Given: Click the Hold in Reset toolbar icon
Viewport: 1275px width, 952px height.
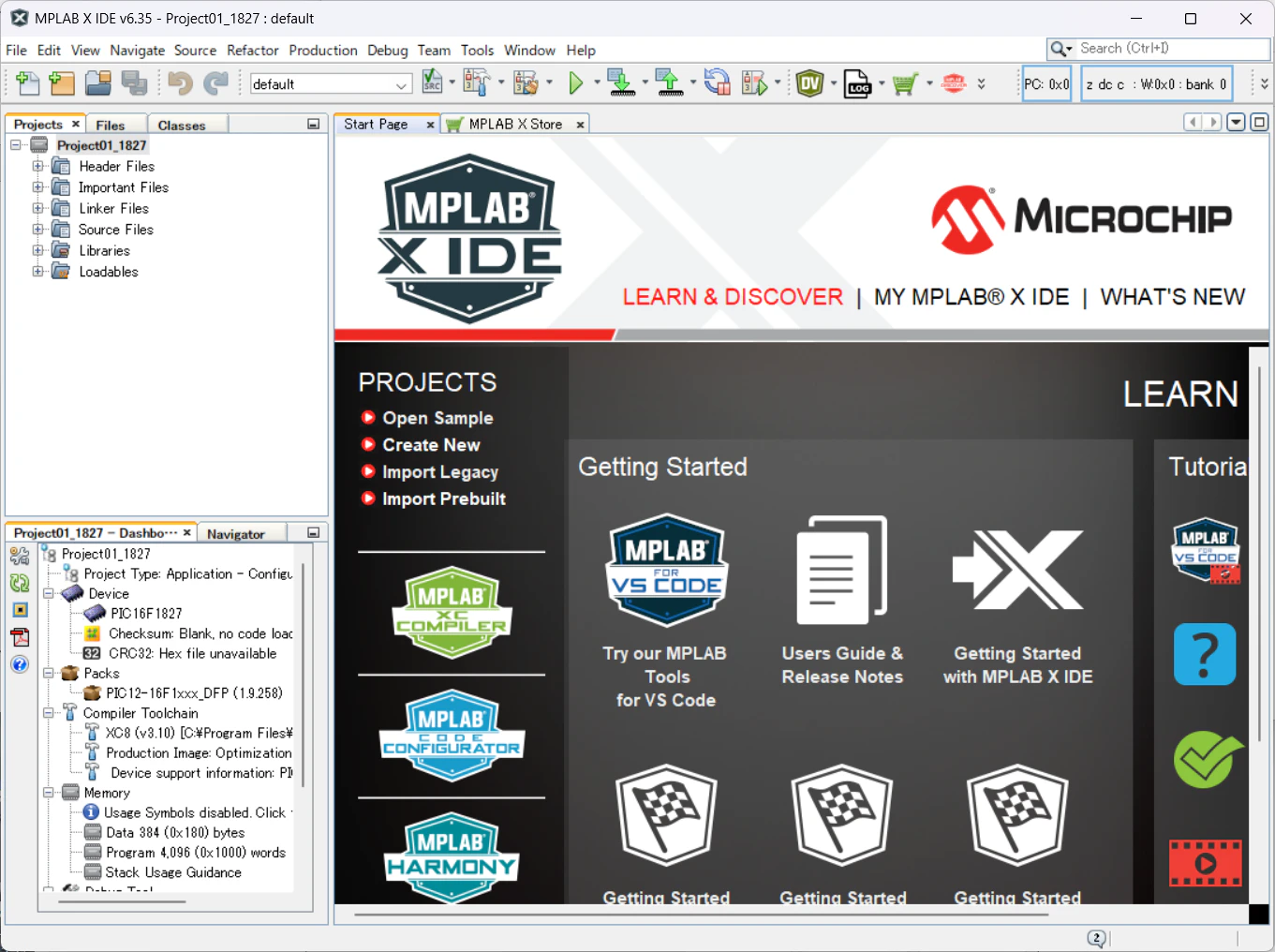Looking at the screenshot, I should pos(718,82).
